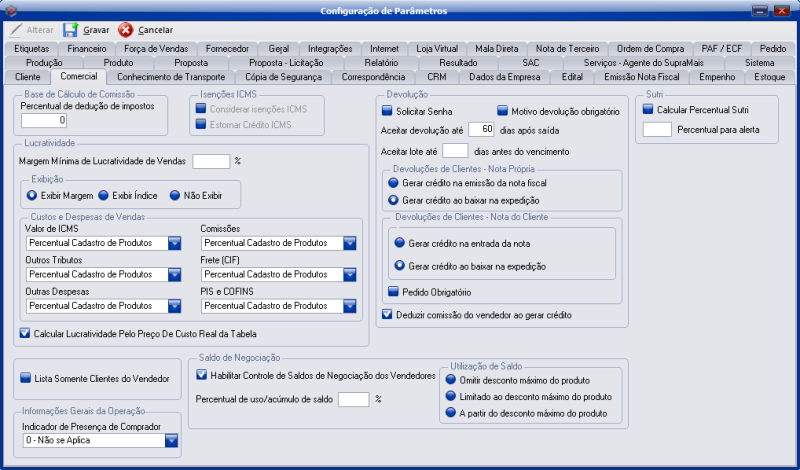Switch to Proposta - Licitação tab
This screenshot has height=470, width=800.
pyautogui.click(x=286, y=63)
